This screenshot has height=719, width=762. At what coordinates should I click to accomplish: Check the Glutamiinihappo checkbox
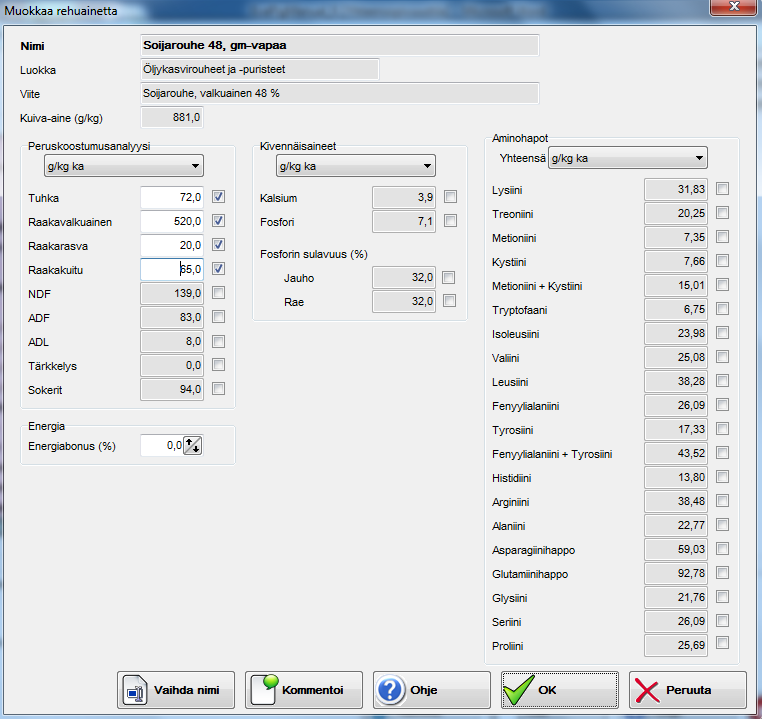click(723, 573)
